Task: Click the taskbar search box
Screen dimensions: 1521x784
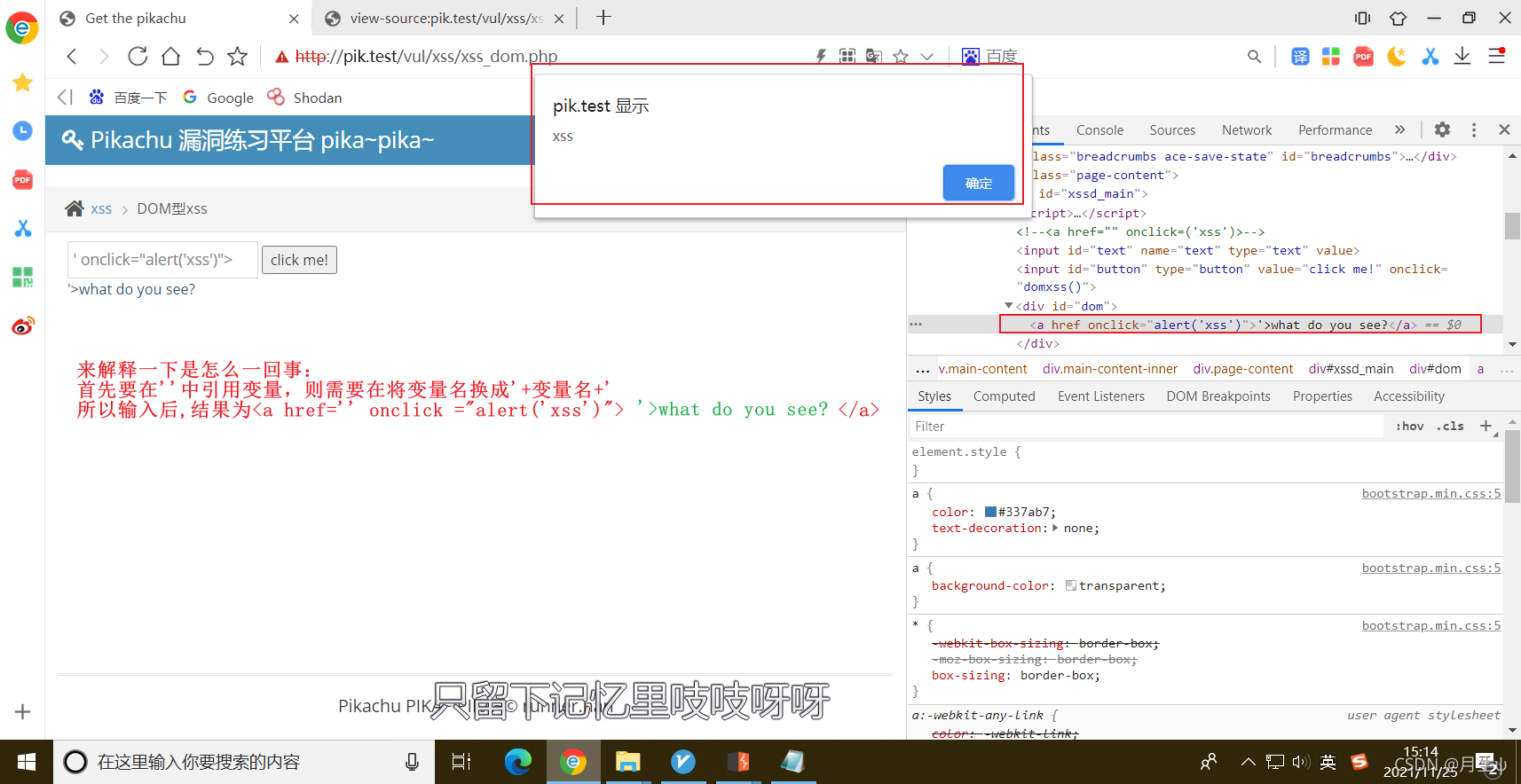Action: pos(244,762)
